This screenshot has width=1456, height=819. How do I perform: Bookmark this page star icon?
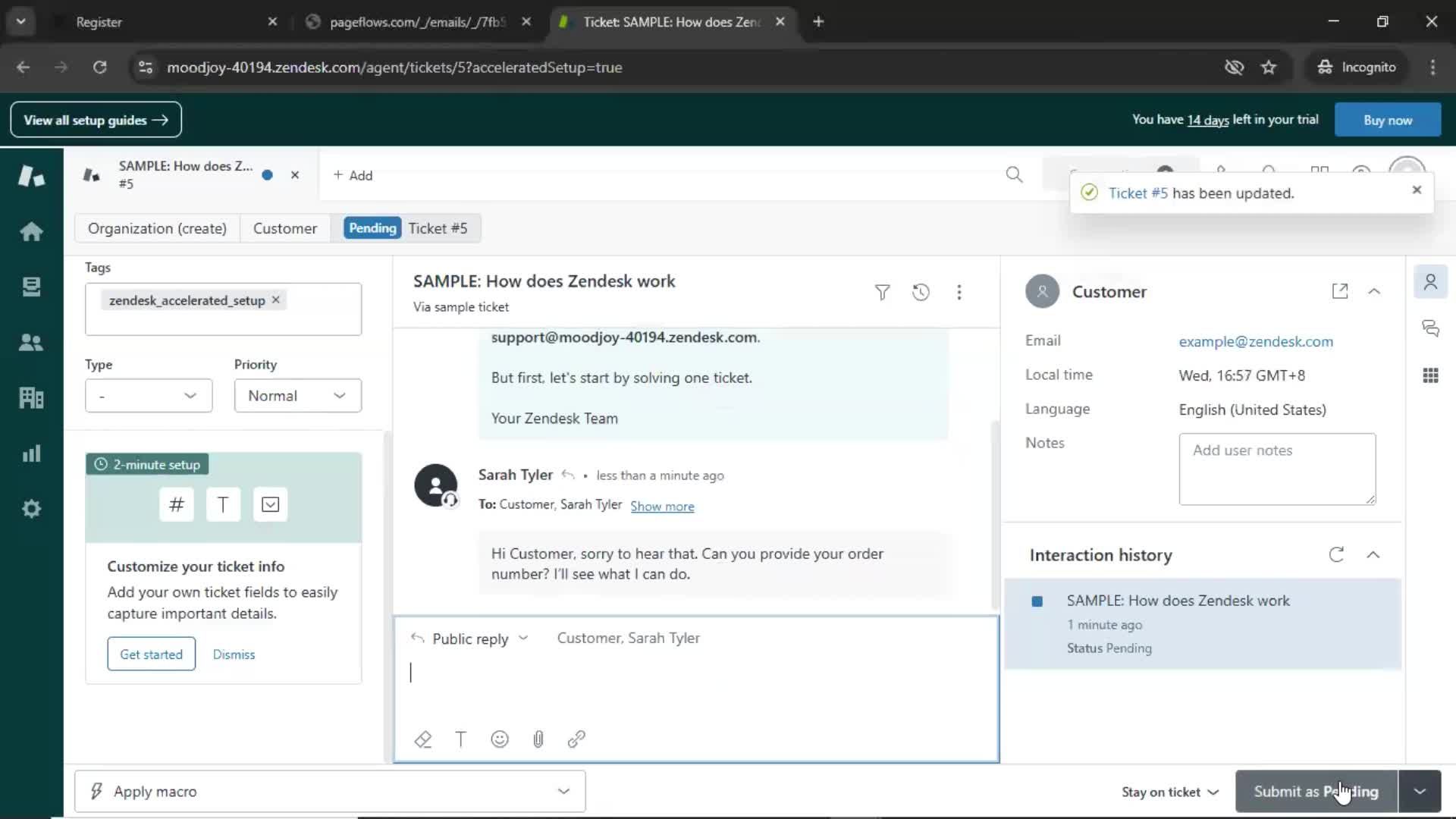pos(1269,67)
